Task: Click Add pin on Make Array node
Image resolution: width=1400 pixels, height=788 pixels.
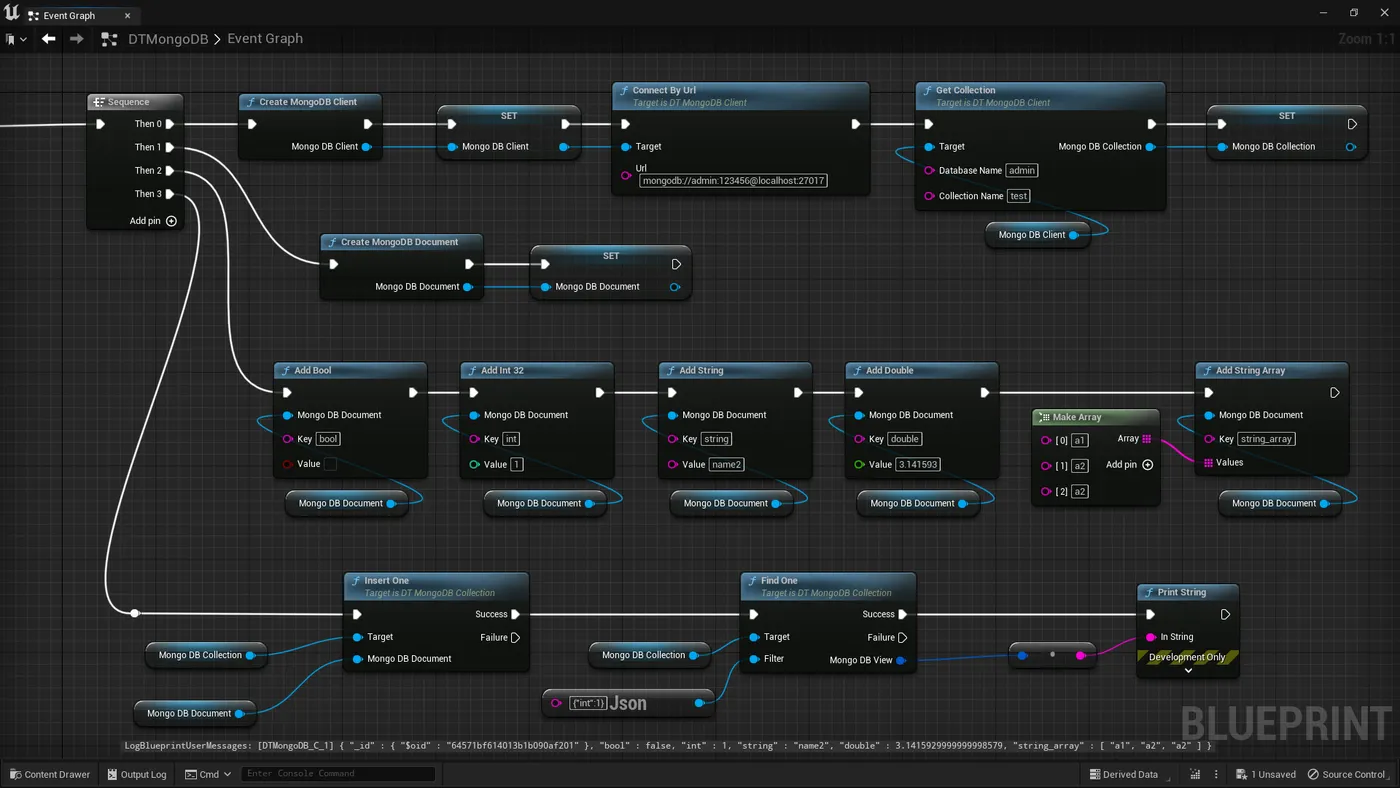Action: tap(1129, 465)
